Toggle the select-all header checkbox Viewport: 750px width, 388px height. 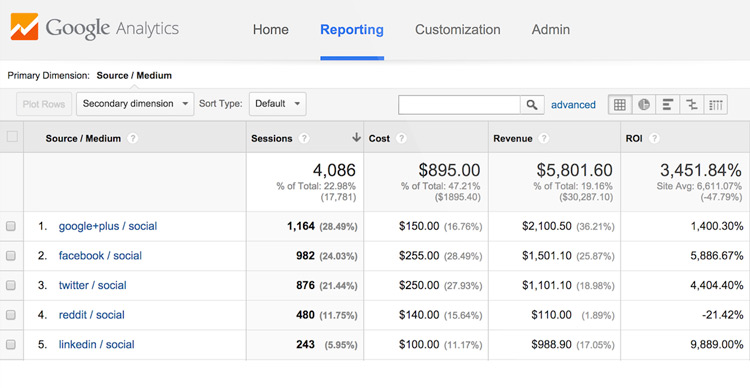coord(12,137)
